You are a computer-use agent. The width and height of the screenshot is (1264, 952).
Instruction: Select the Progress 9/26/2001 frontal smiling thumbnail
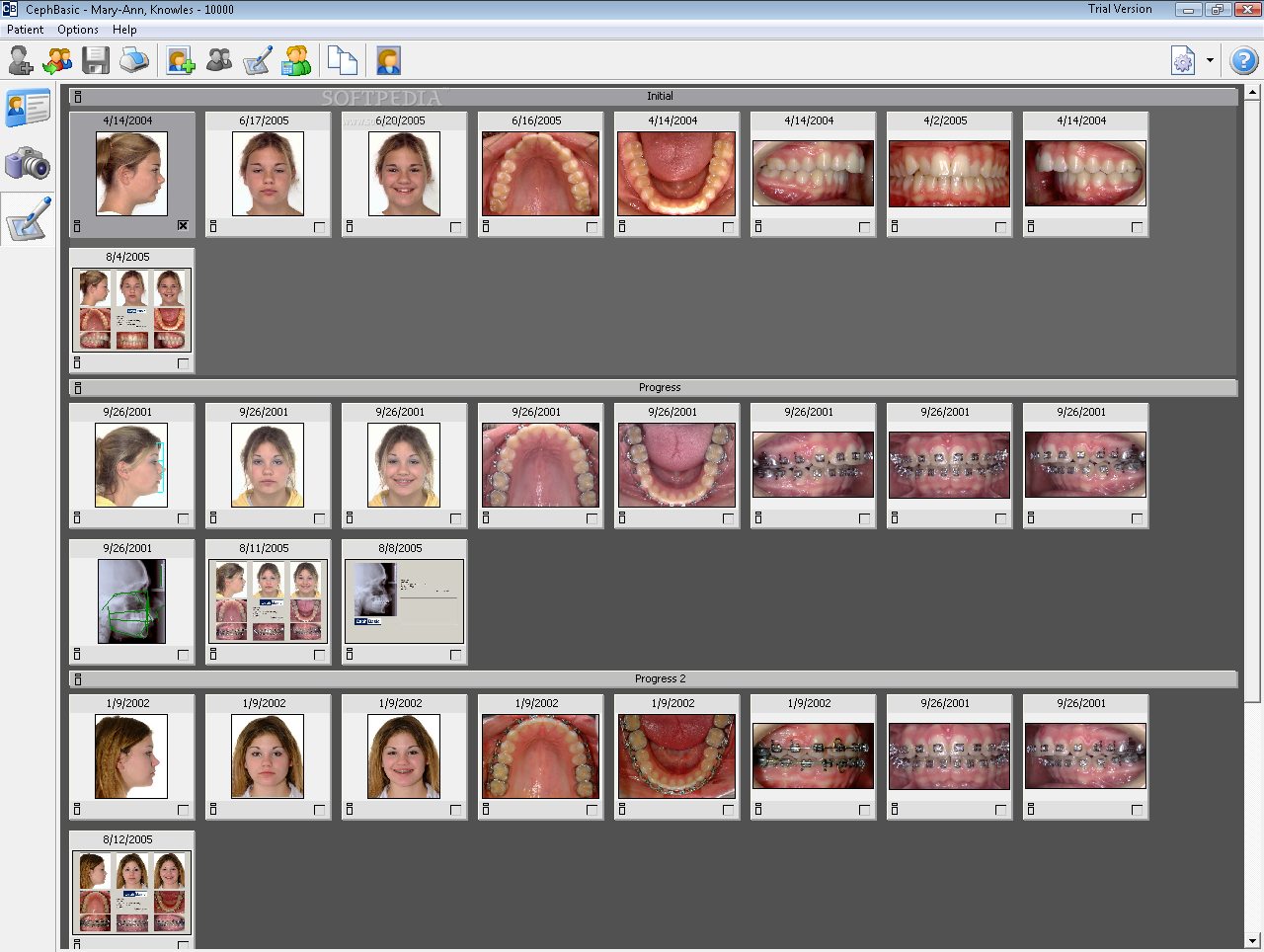click(404, 465)
